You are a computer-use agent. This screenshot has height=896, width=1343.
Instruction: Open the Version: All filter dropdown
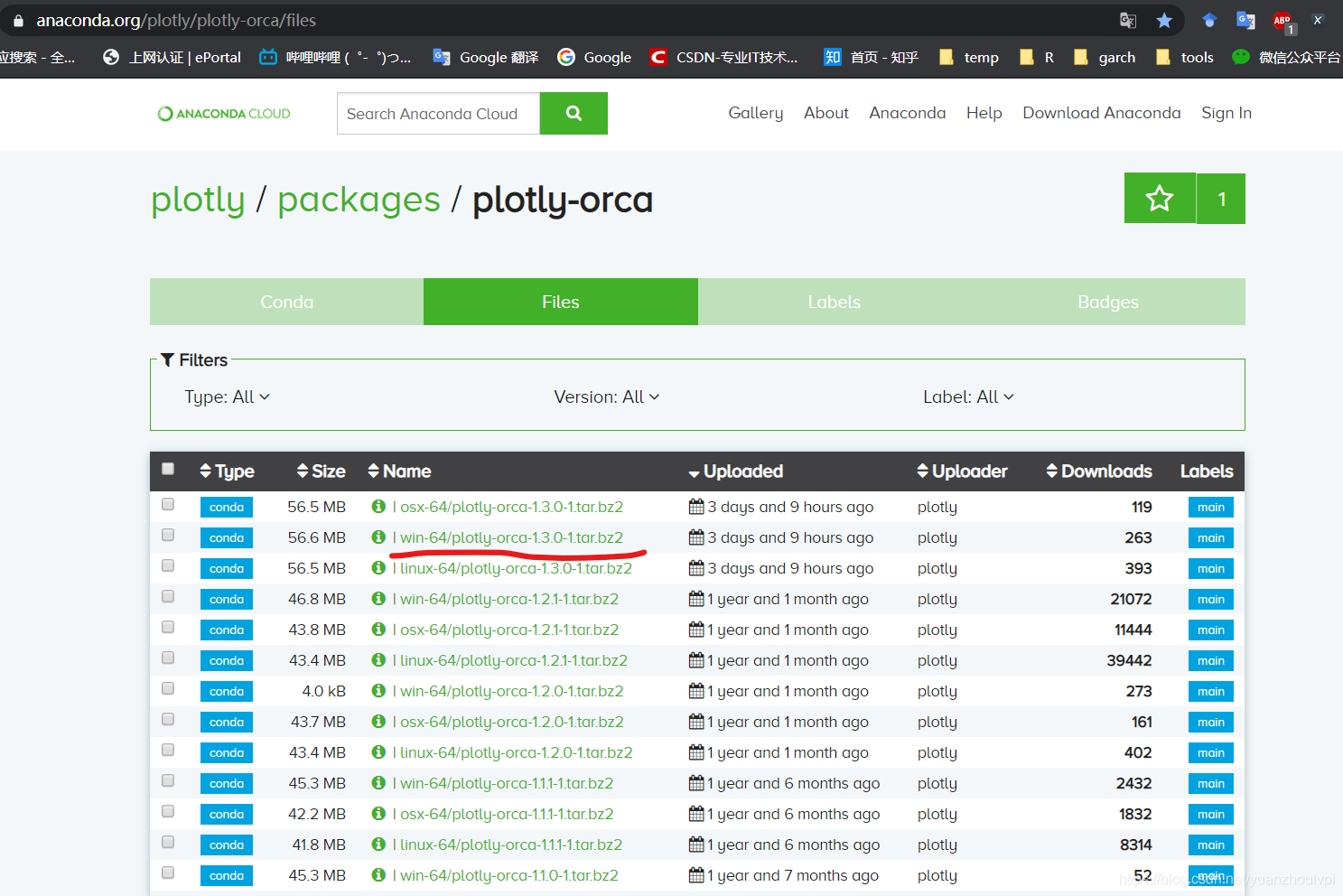606,396
